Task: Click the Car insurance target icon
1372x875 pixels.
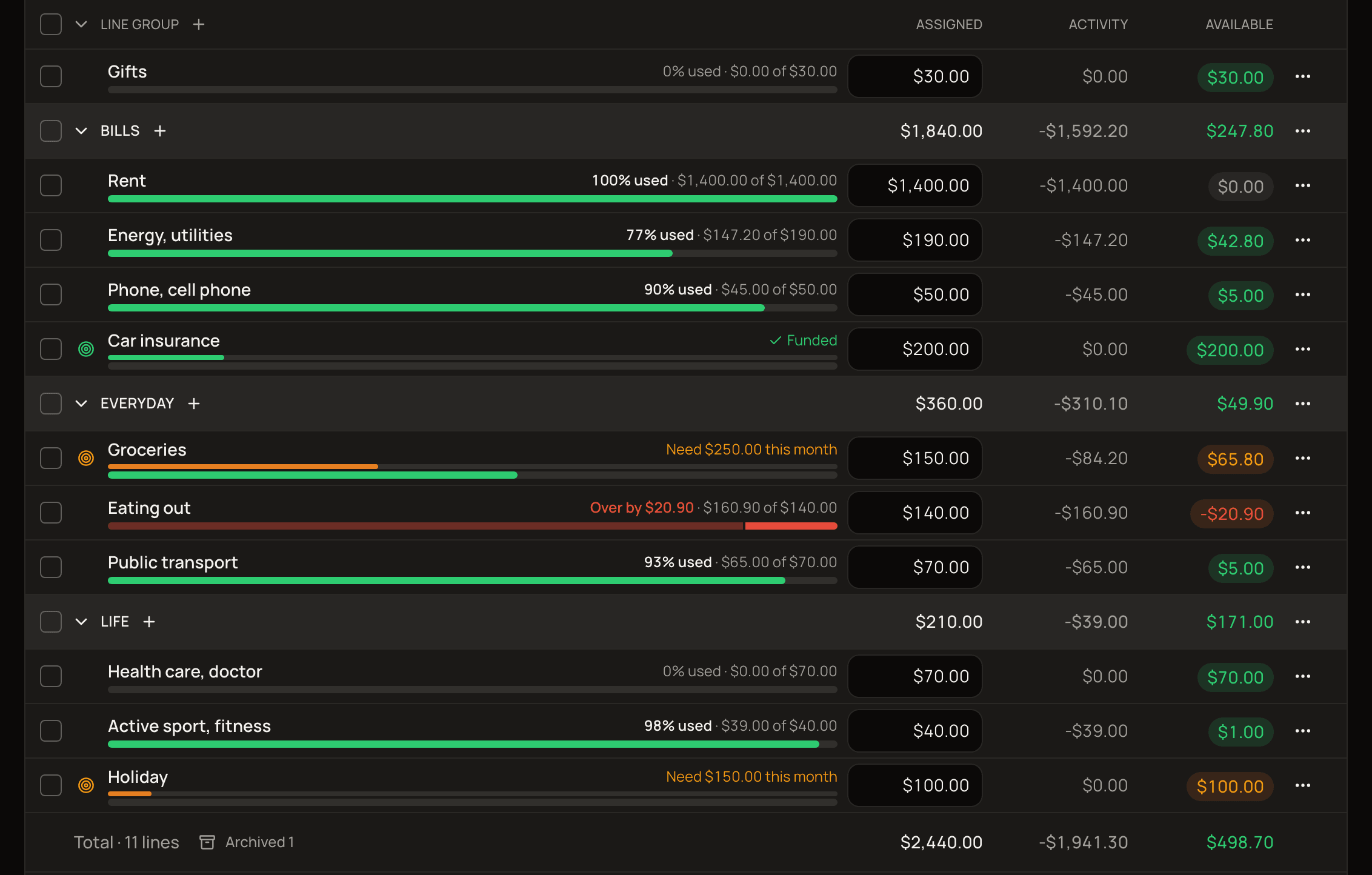Action: click(x=86, y=349)
